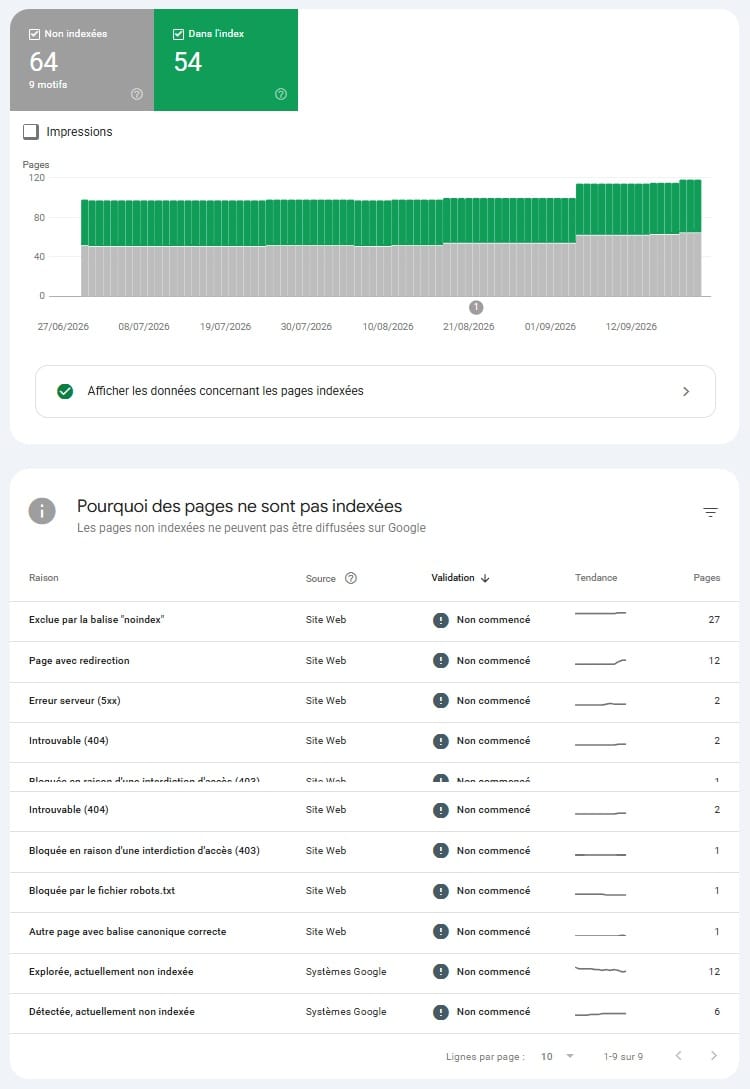Click the status icon in the robots.txt row
Image resolution: width=750 pixels, height=1089 pixels.
click(440, 891)
